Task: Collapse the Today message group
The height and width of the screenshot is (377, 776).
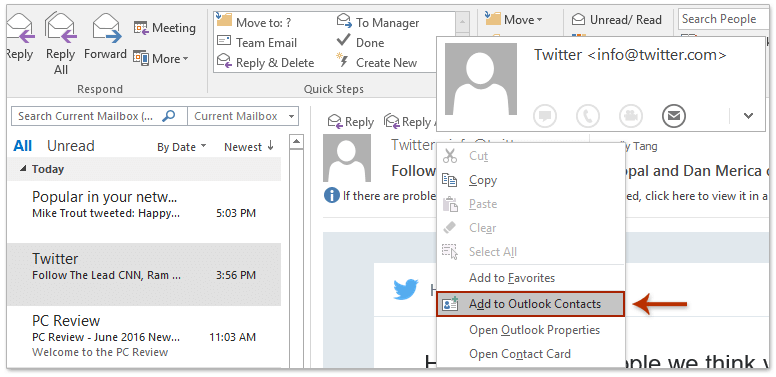Action: pyautogui.click(x=23, y=169)
